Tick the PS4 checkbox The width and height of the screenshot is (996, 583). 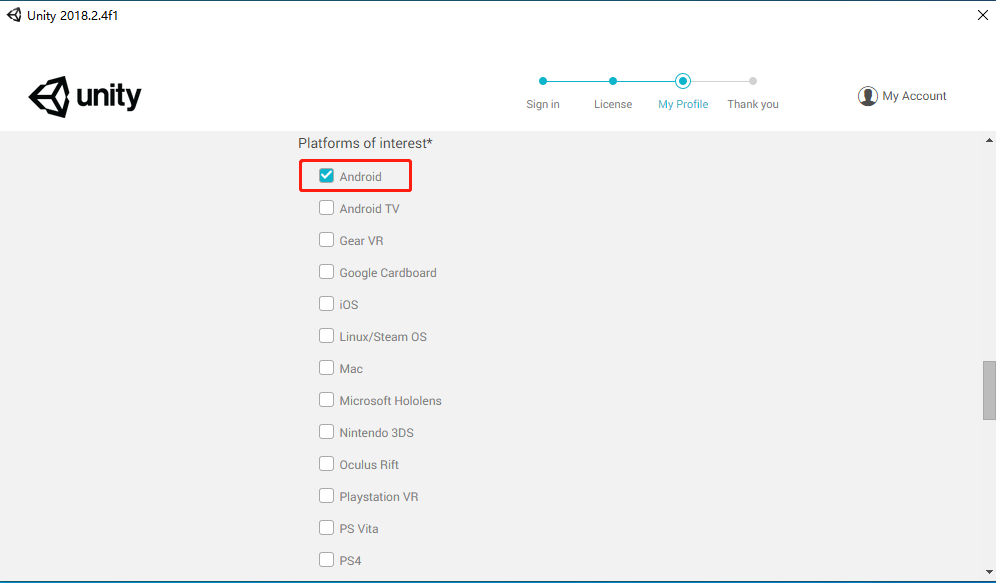click(326, 560)
